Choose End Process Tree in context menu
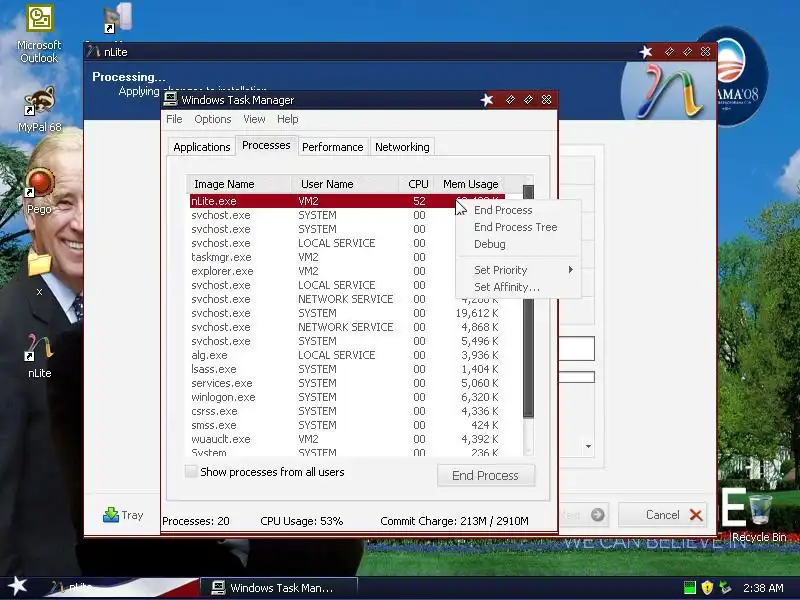 pos(515,227)
